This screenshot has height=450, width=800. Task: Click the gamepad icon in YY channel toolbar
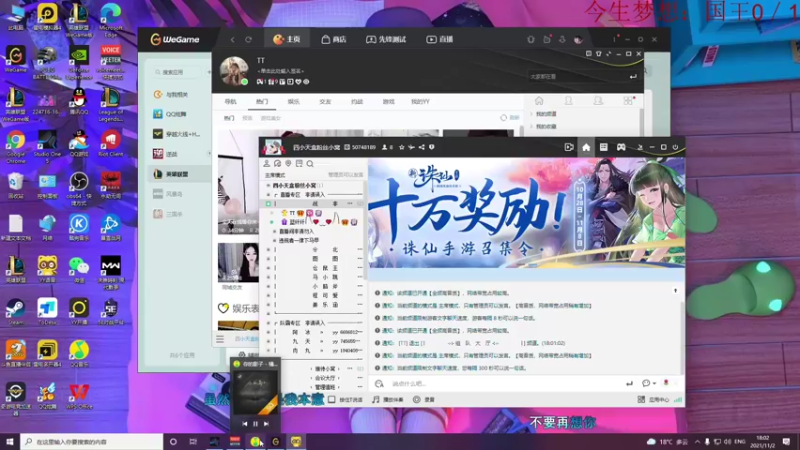tap(621, 147)
